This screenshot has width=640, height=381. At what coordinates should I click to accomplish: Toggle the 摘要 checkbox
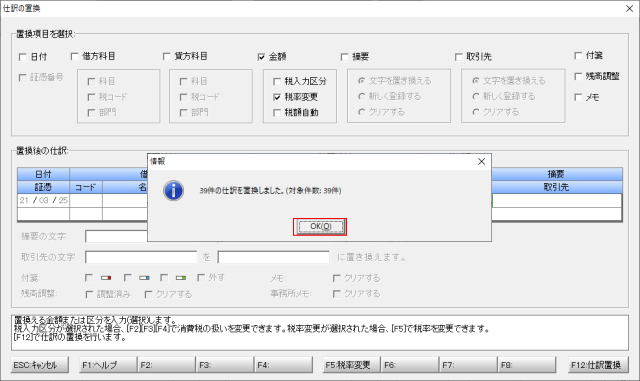(x=344, y=57)
